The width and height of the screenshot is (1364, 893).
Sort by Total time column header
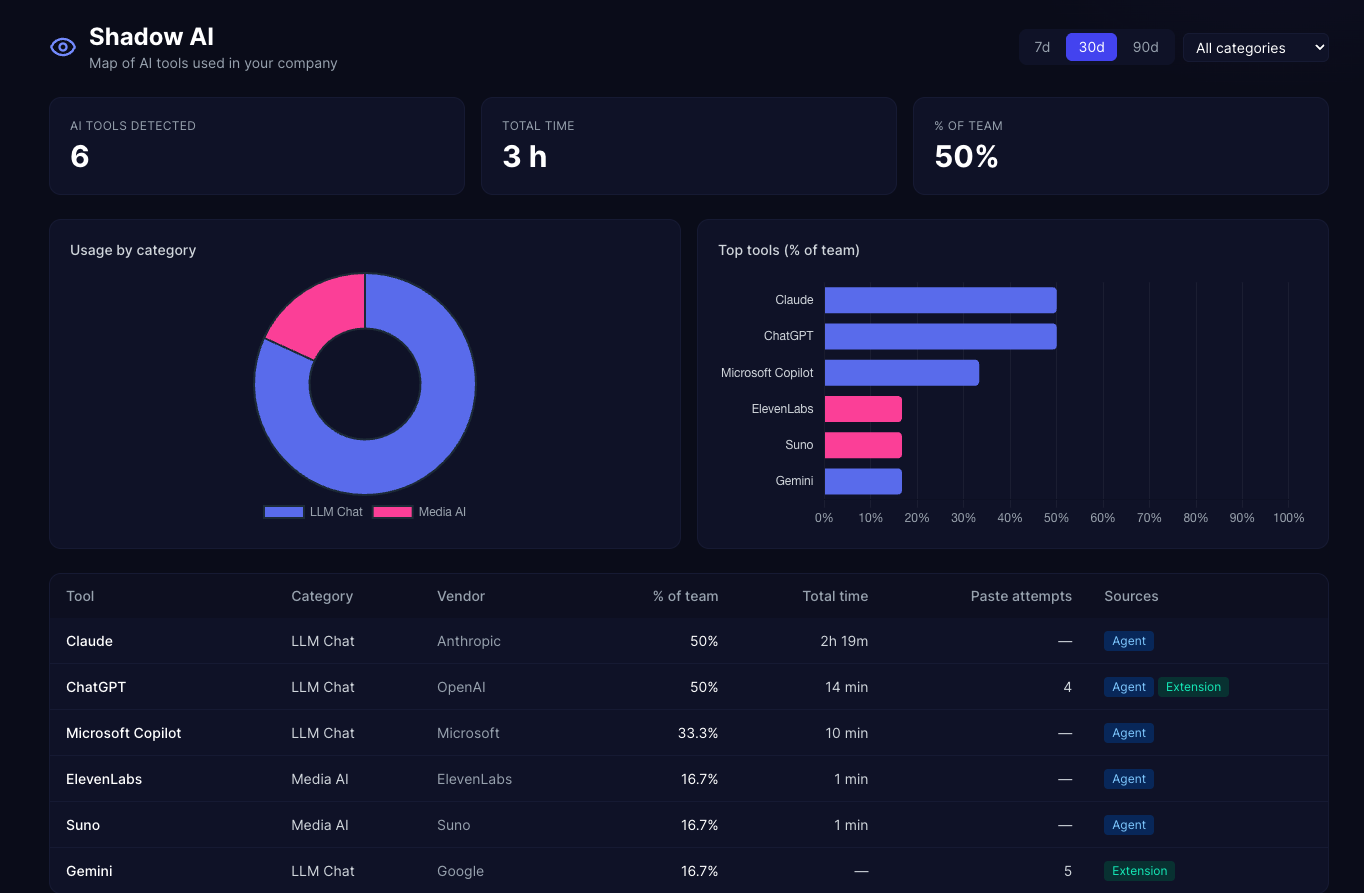(835, 596)
